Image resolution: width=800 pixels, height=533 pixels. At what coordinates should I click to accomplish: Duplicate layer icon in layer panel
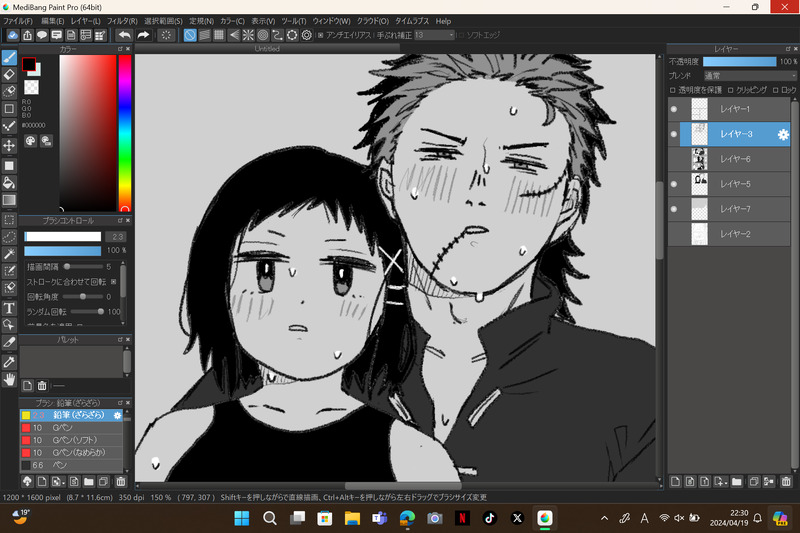click(754, 481)
